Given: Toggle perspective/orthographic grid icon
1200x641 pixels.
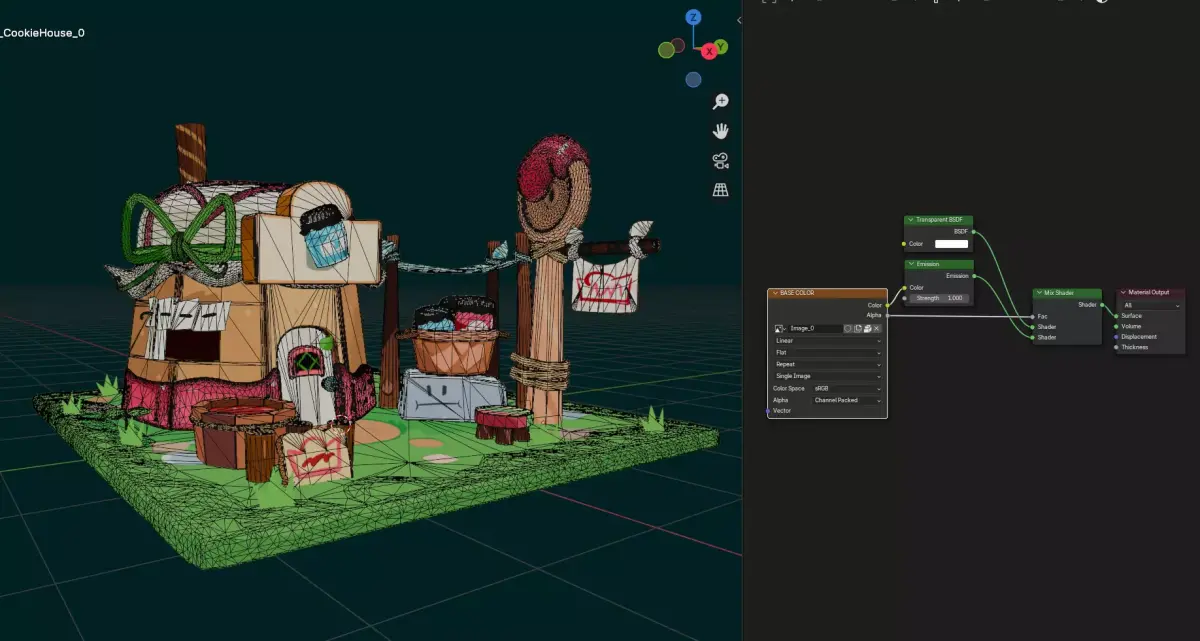Looking at the screenshot, I should point(720,190).
